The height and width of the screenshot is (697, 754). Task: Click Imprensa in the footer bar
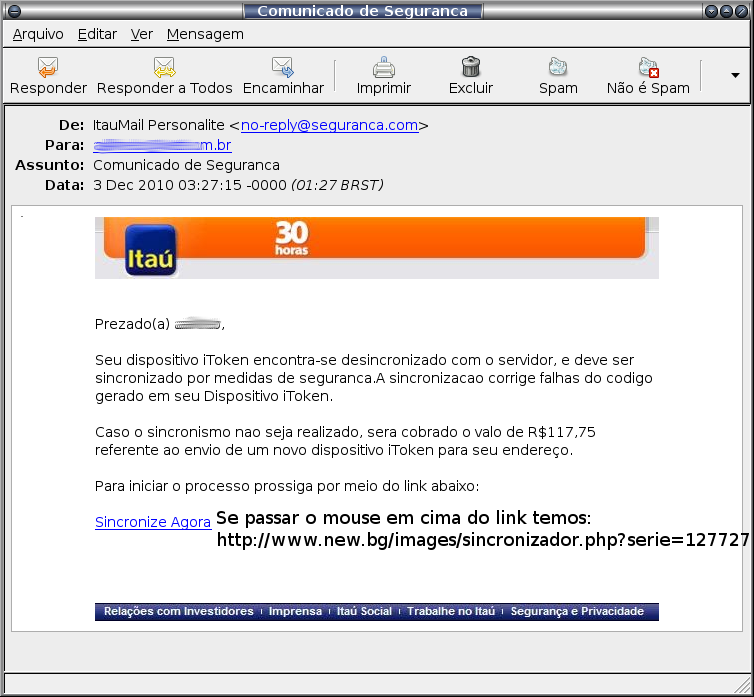tap(295, 611)
